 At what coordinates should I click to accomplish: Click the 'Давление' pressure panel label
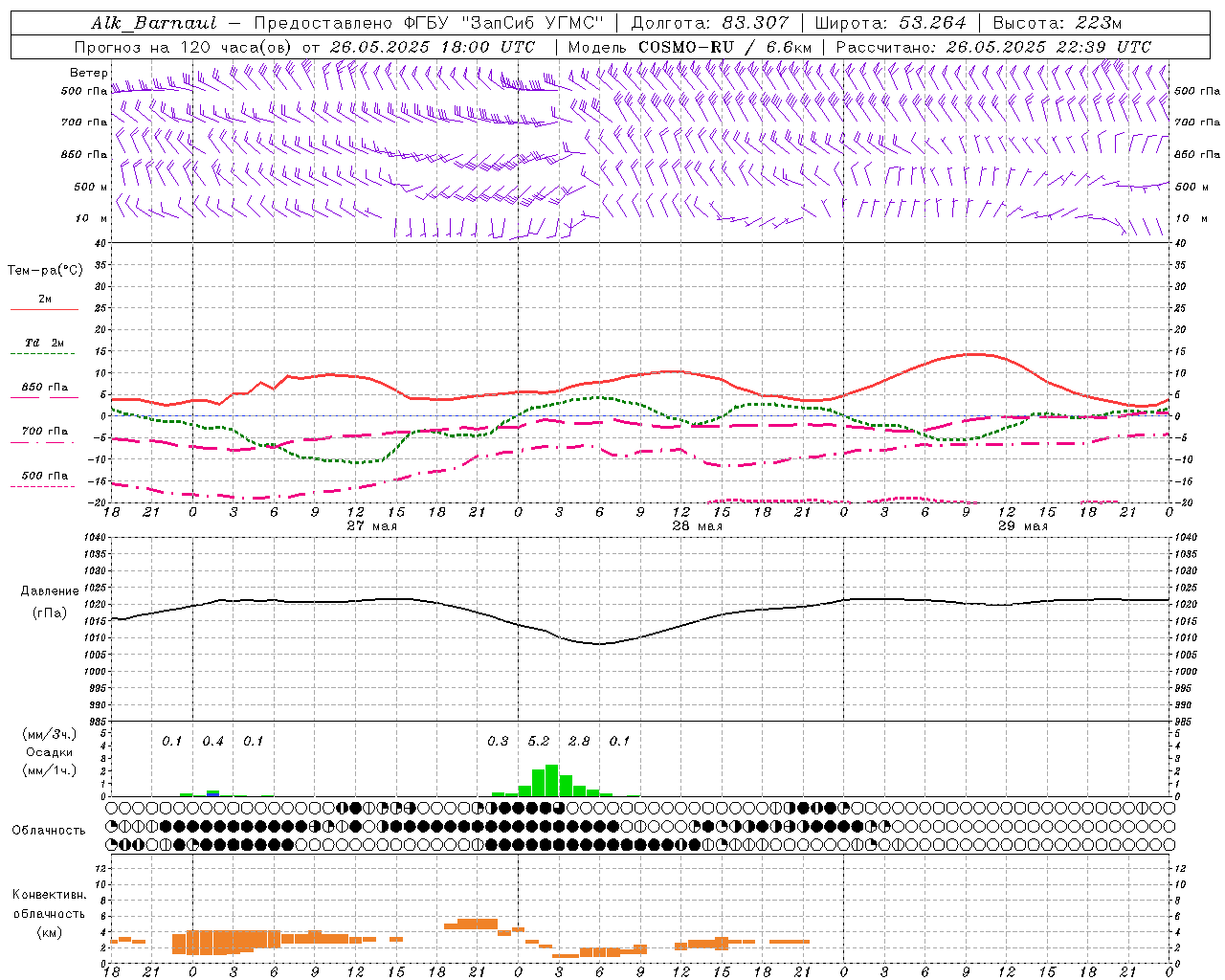50,591
